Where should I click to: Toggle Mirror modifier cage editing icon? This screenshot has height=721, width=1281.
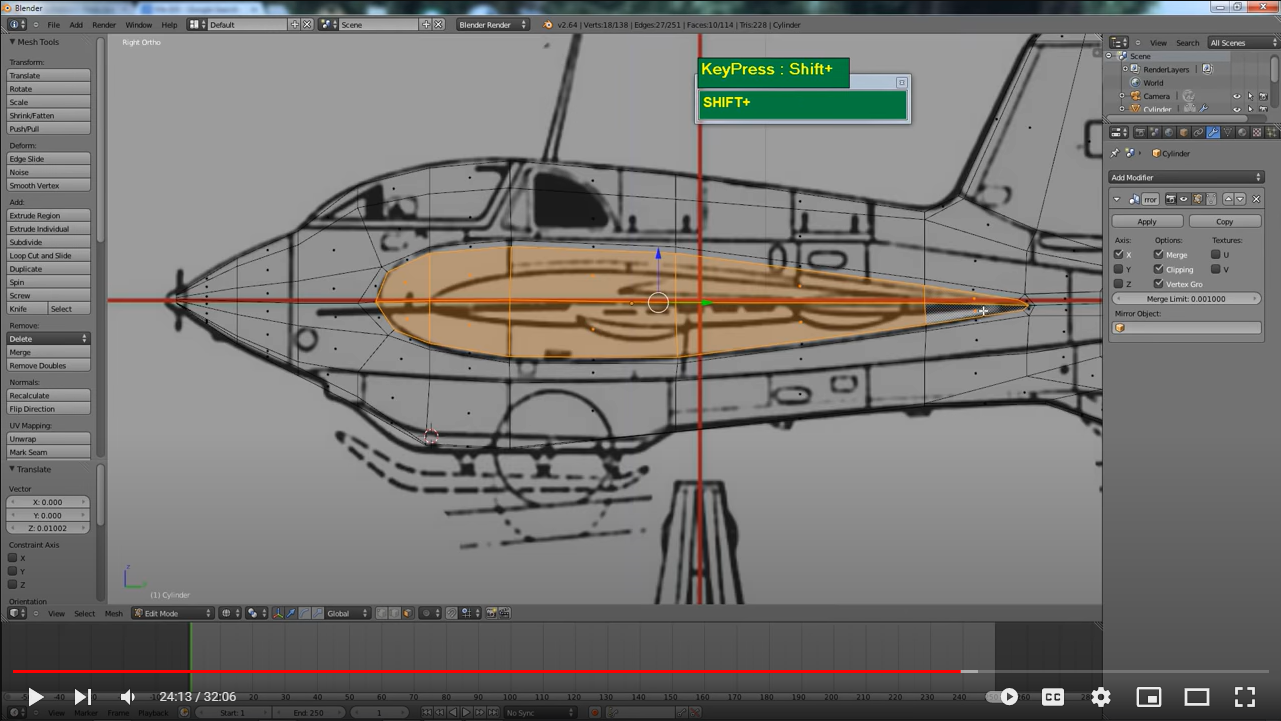coord(1211,199)
